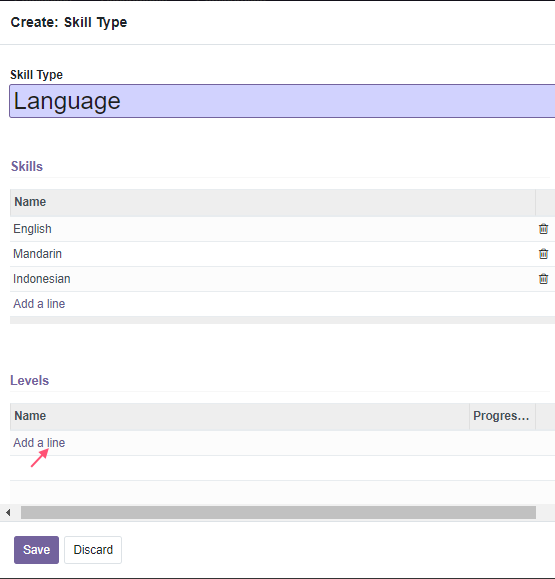Delete the English skill row
The height and width of the screenshot is (579, 555).
tap(543, 229)
